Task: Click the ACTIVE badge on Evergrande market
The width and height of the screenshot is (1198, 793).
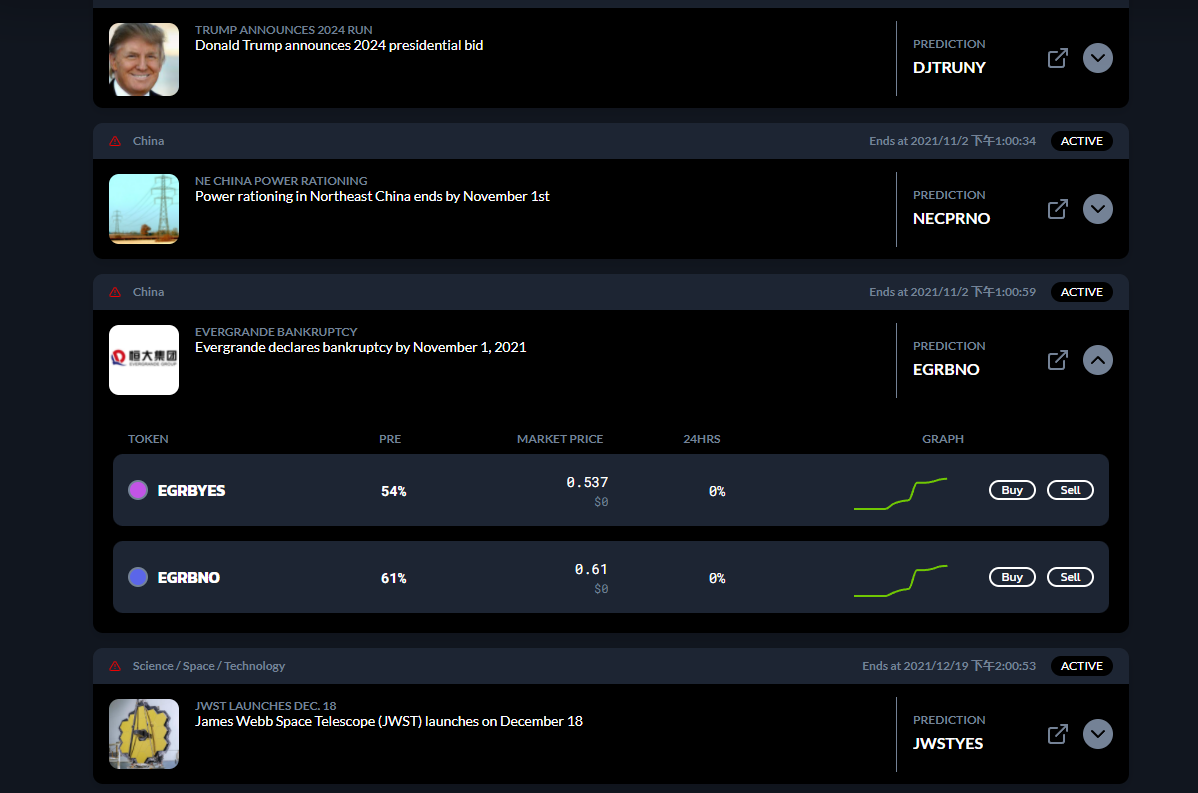Action: [x=1082, y=293]
